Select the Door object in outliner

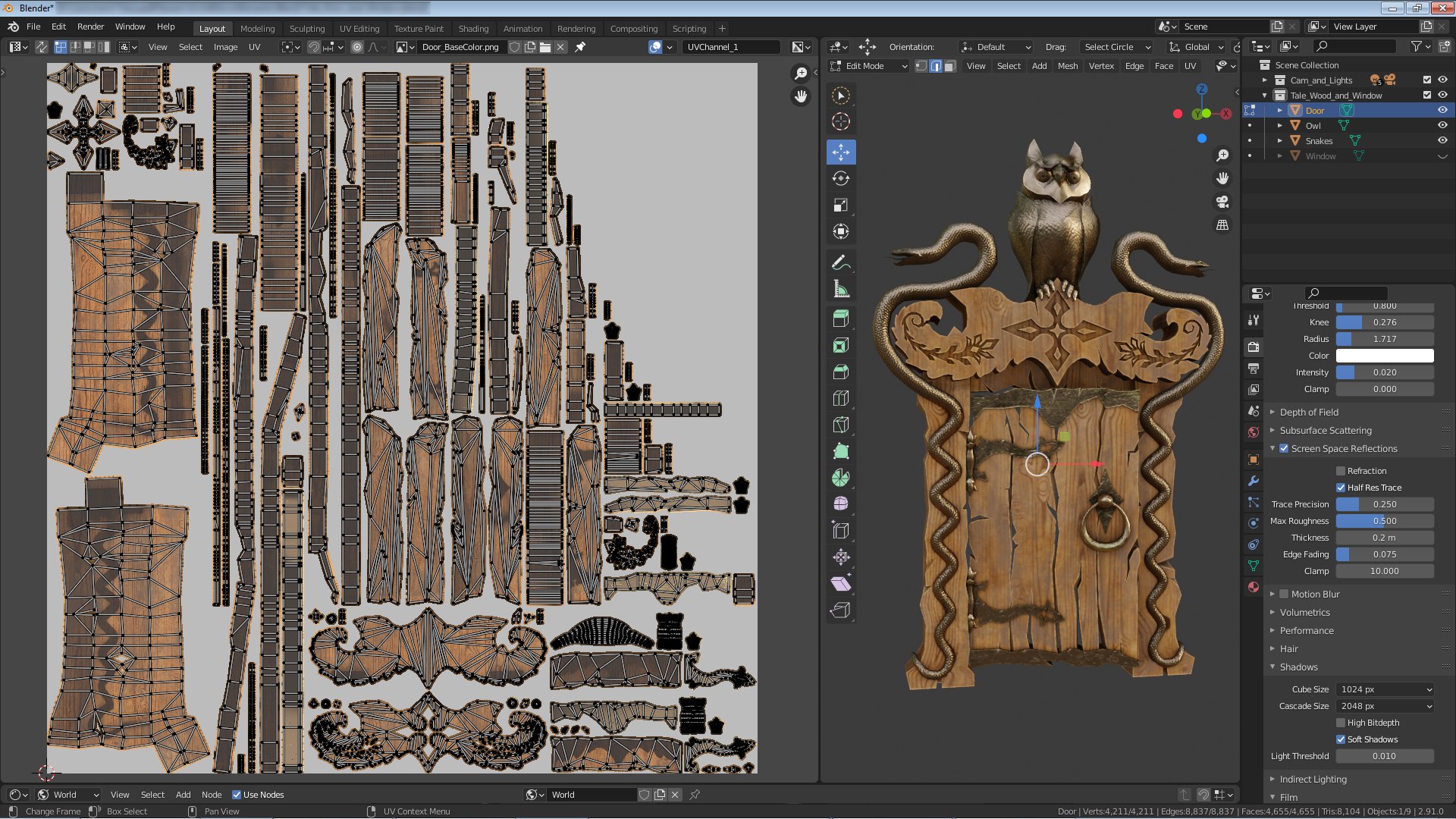pyautogui.click(x=1315, y=111)
